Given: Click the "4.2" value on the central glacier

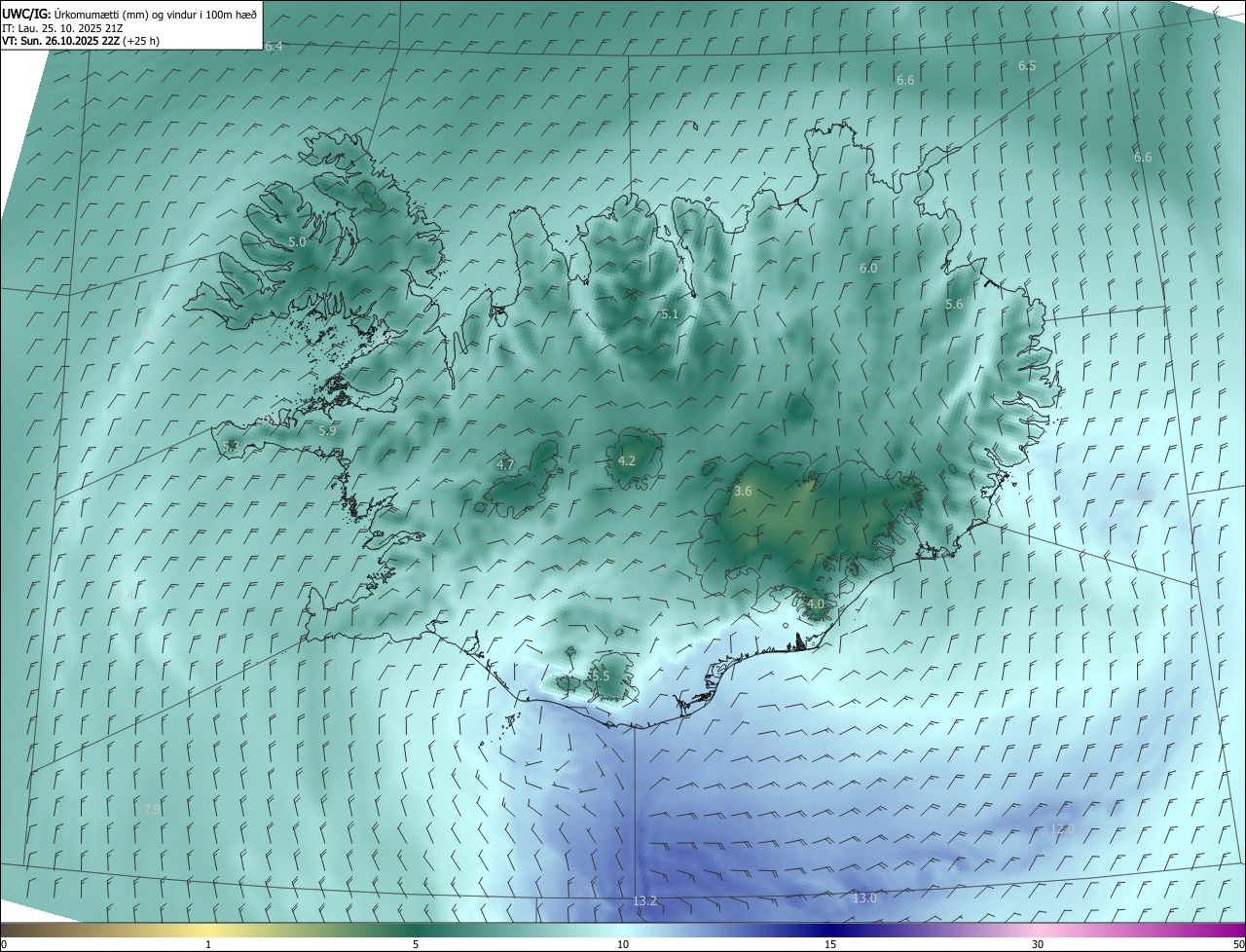Looking at the screenshot, I should pyautogui.click(x=627, y=461).
